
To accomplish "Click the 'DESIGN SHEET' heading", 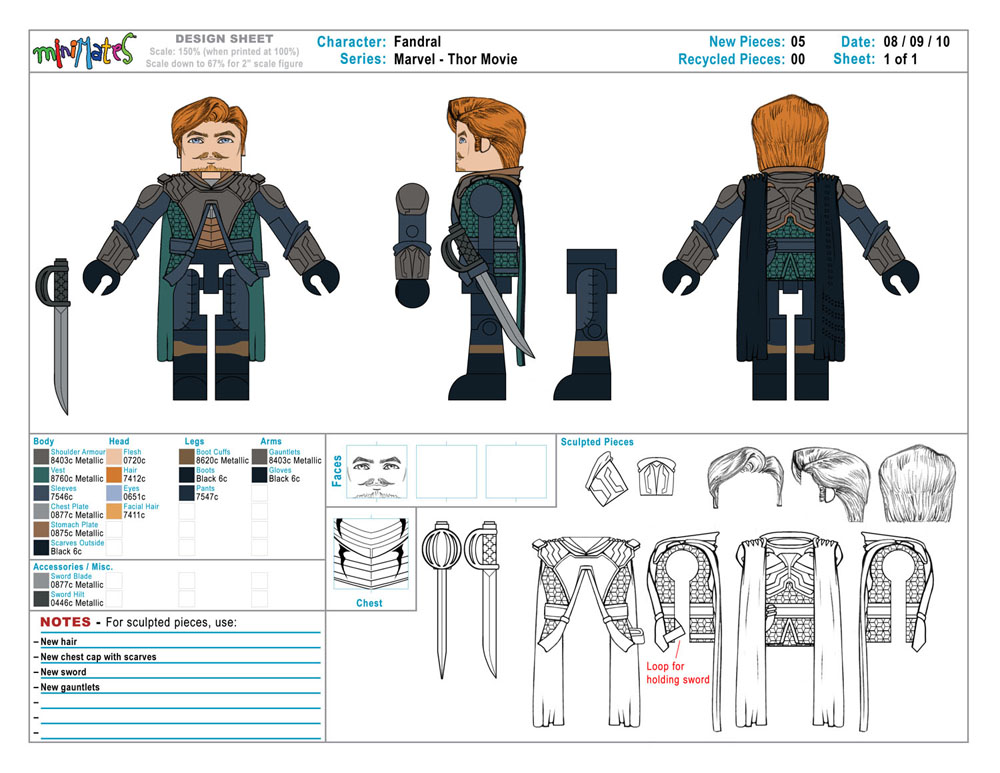I will pos(224,39).
